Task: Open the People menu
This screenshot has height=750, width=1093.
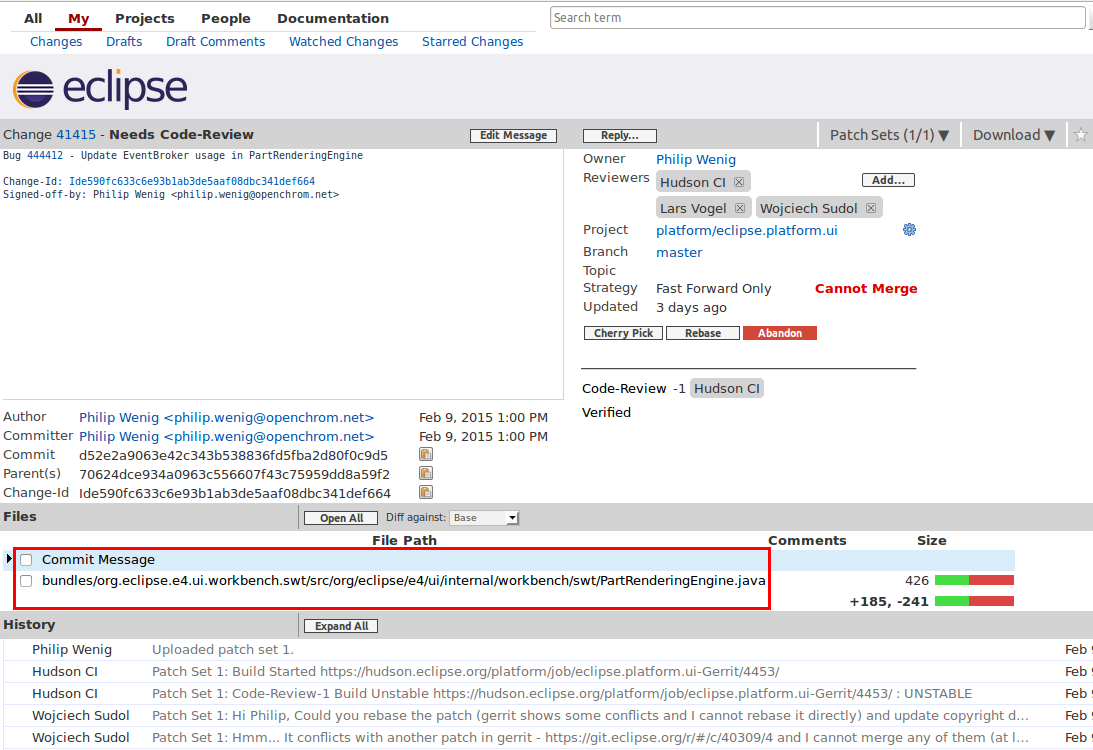Action: [x=226, y=19]
